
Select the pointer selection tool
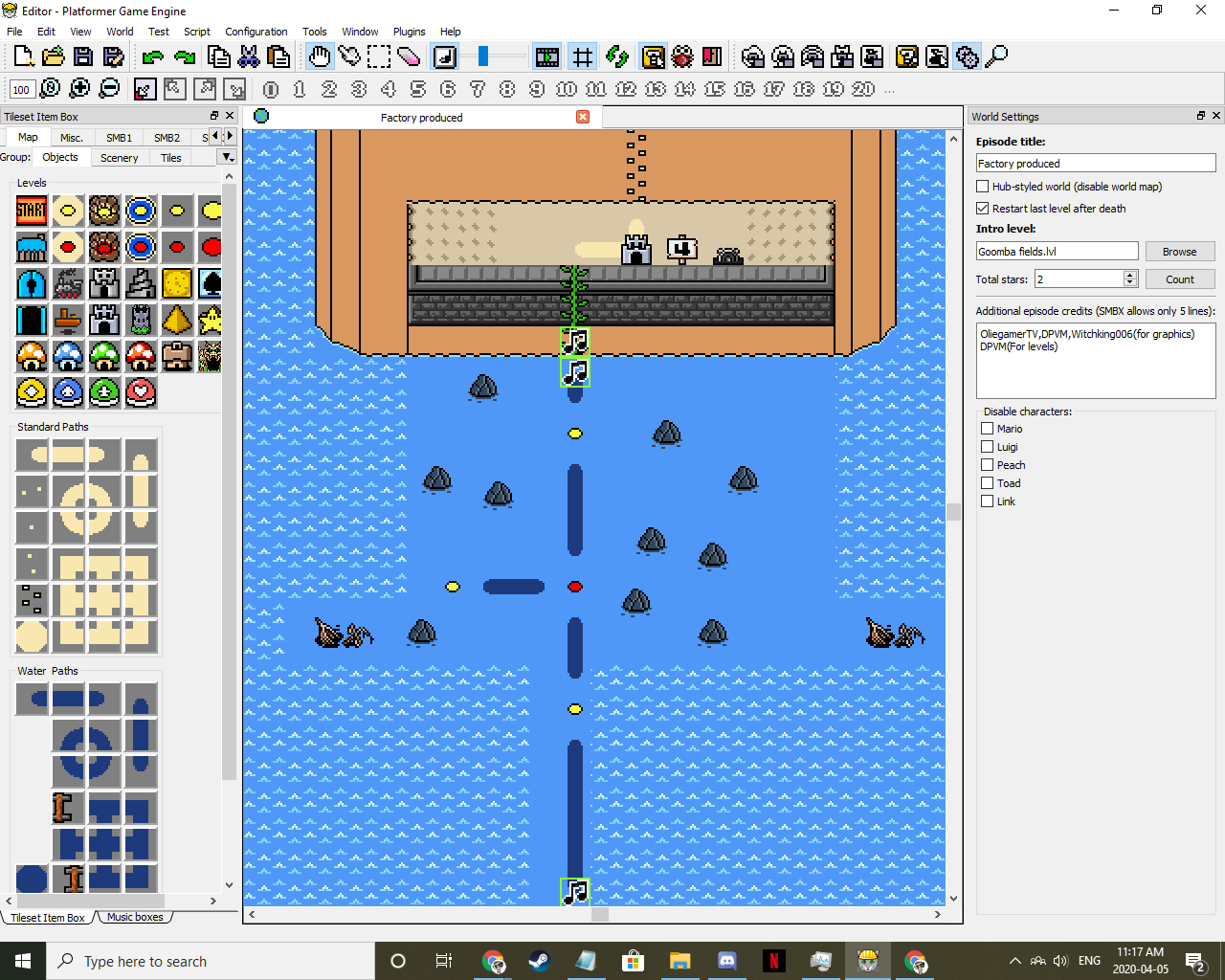(x=349, y=57)
